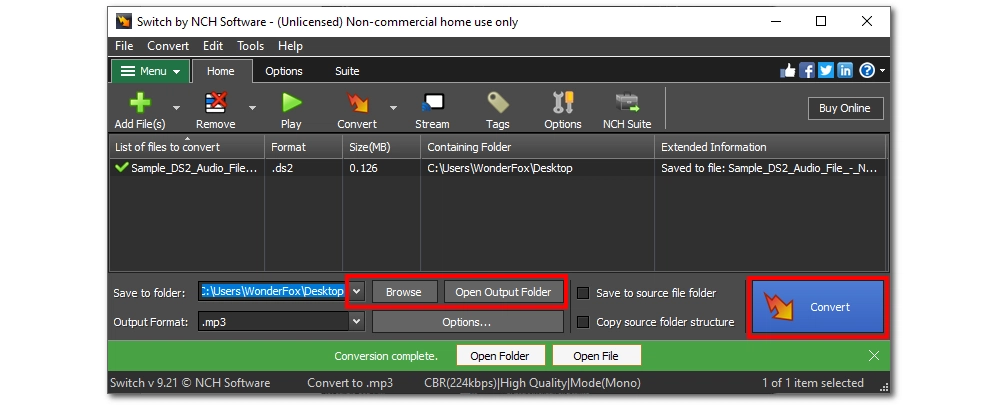Open the File menu
1000x405 pixels.
coord(124,46)
